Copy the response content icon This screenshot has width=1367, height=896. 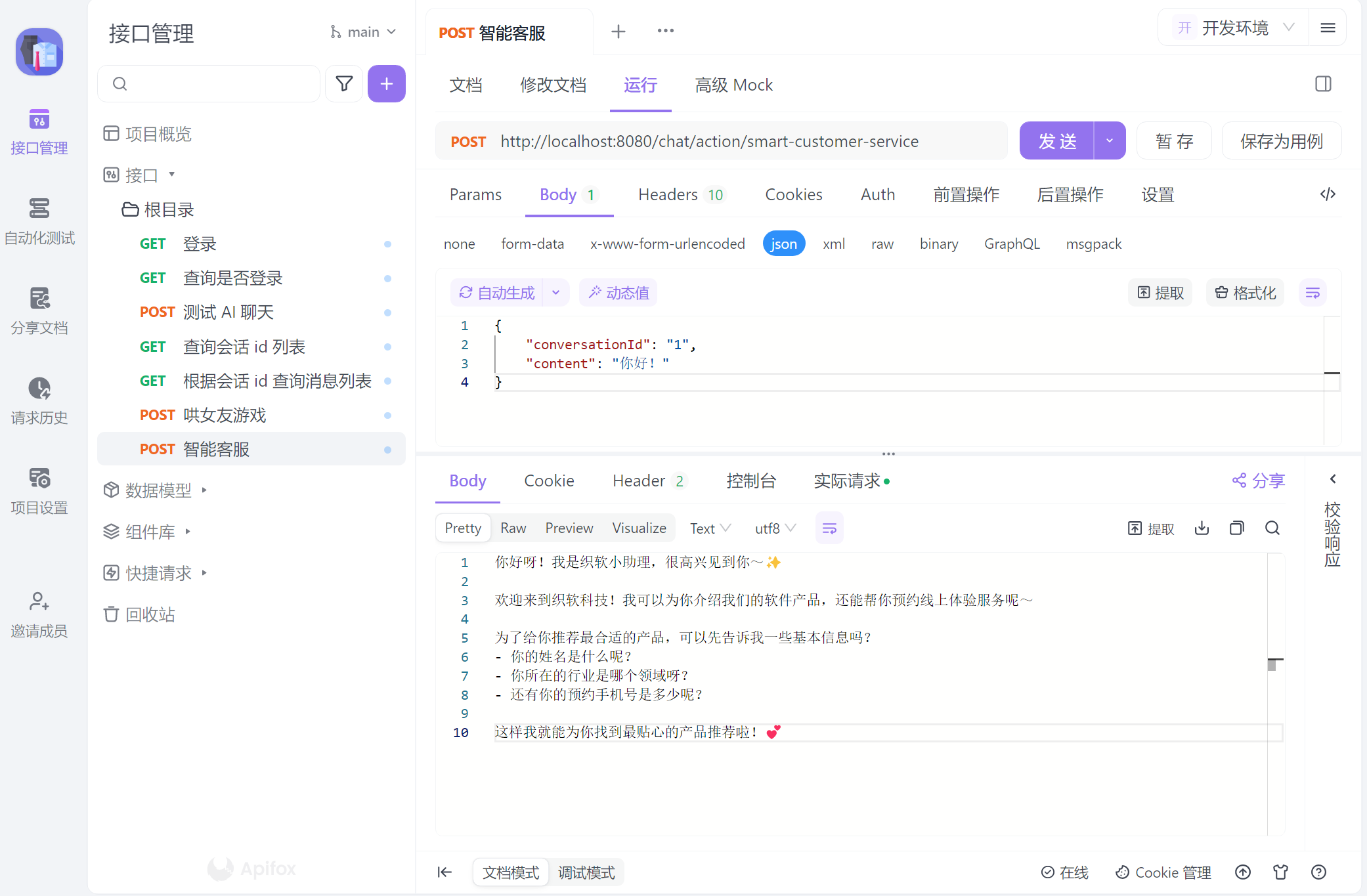coord(1236,528)
